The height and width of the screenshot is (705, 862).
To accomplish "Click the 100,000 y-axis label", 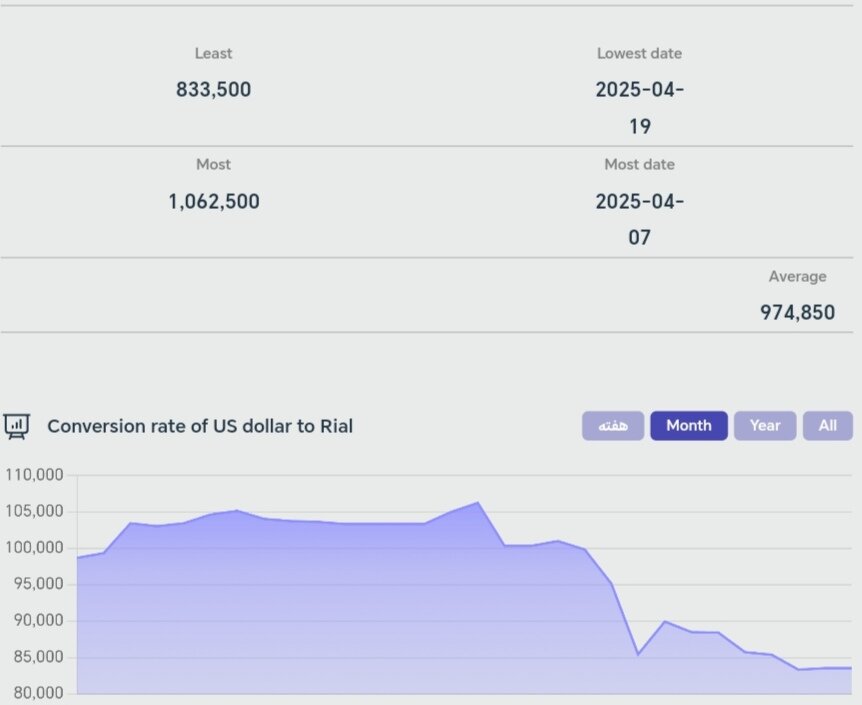I will coord(36,548).
